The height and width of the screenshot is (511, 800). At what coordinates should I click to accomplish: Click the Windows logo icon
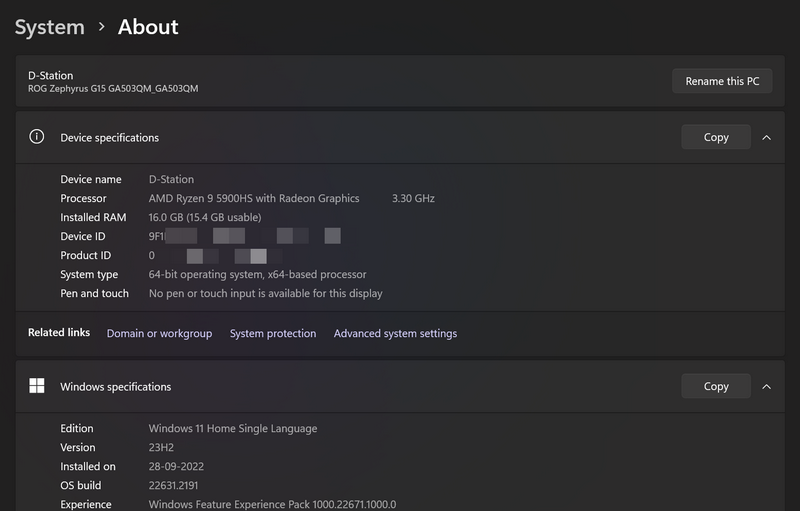37,386
